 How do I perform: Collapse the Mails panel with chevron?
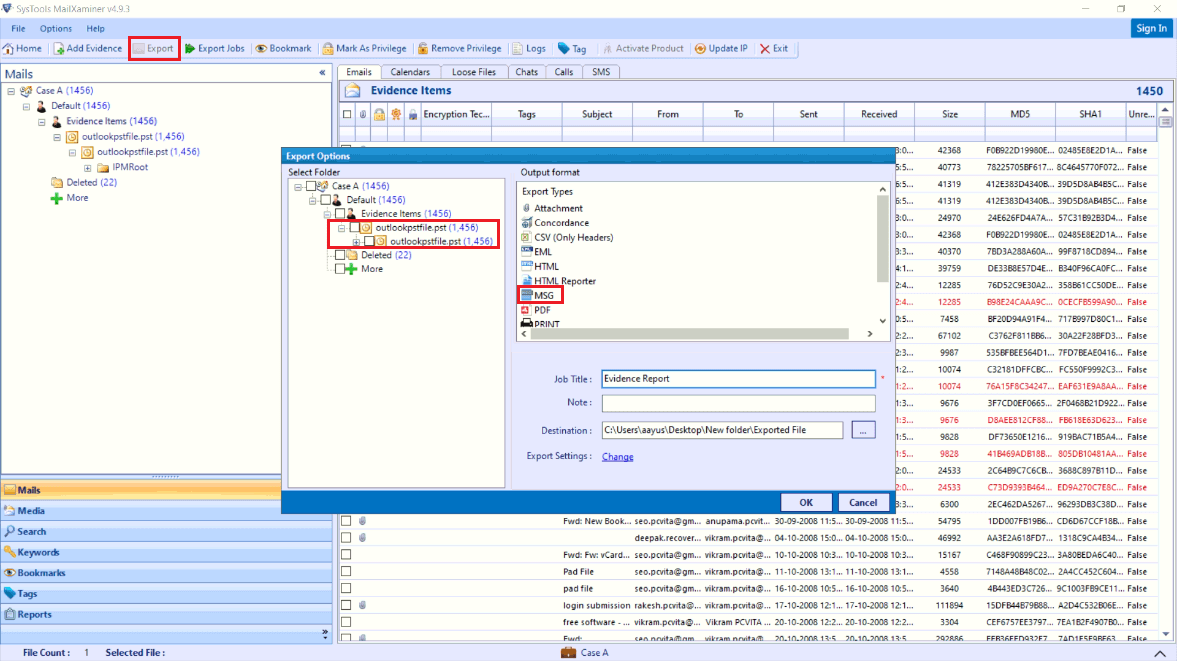(x=322, y=73)
